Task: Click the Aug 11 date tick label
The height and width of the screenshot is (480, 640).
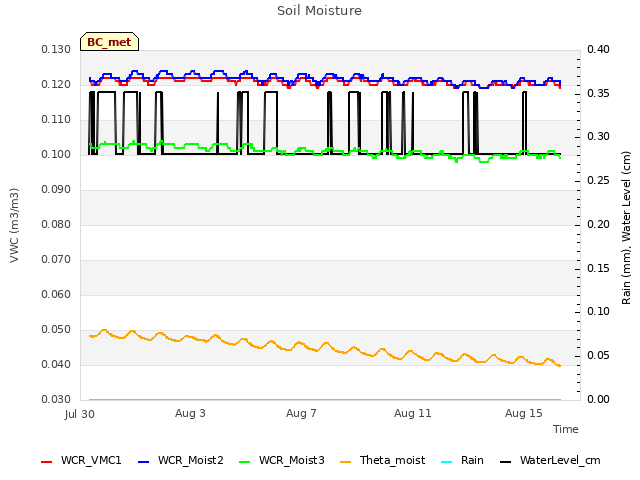Action: (x=413, y=413)
